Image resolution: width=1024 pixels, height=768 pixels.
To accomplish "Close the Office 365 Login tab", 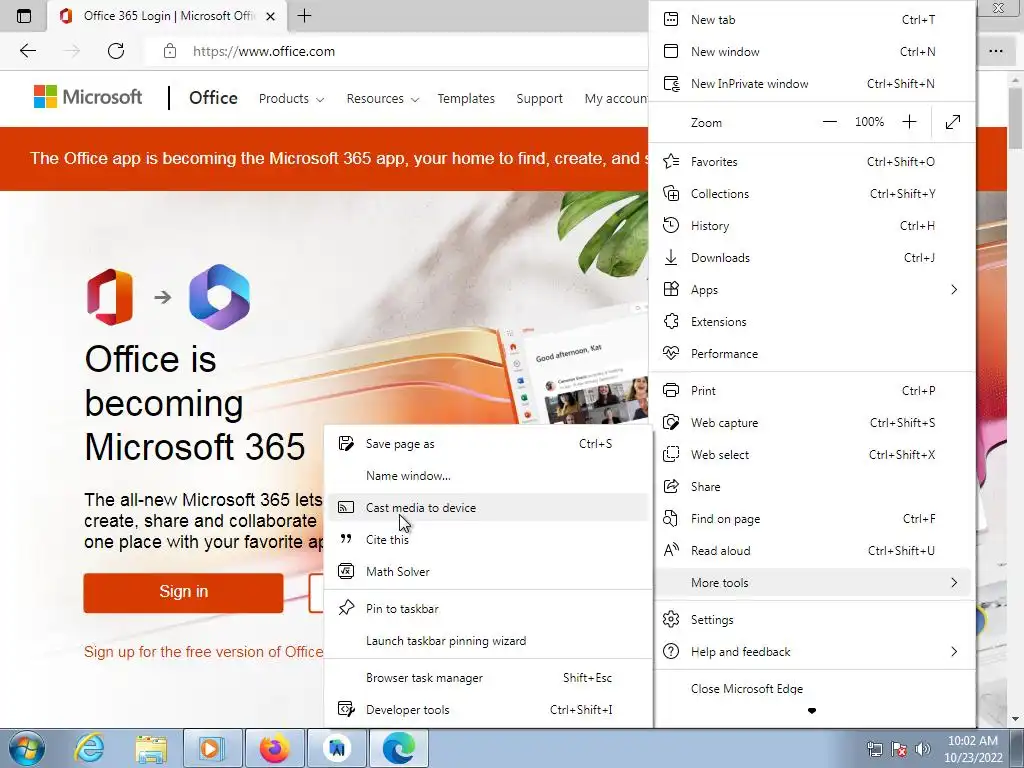I will [x=270, y=16].
